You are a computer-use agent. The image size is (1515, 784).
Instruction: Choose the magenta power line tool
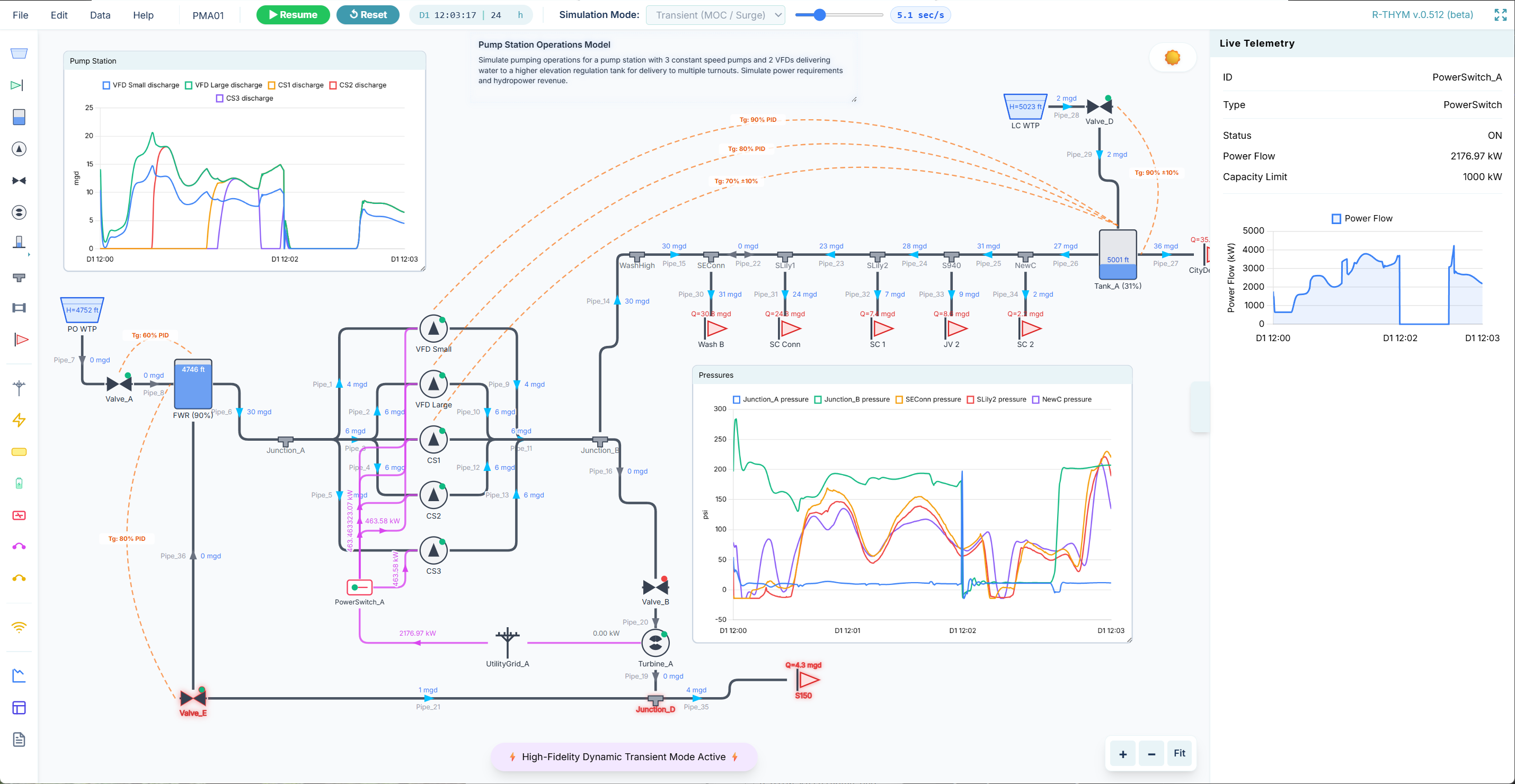(19, 546)
